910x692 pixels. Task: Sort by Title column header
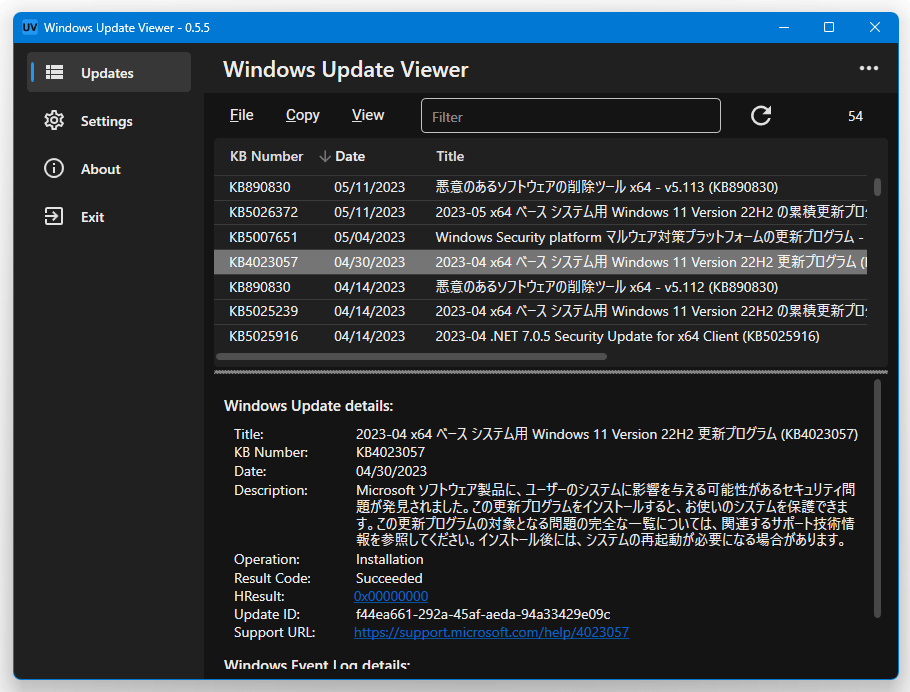click(450, 156)
